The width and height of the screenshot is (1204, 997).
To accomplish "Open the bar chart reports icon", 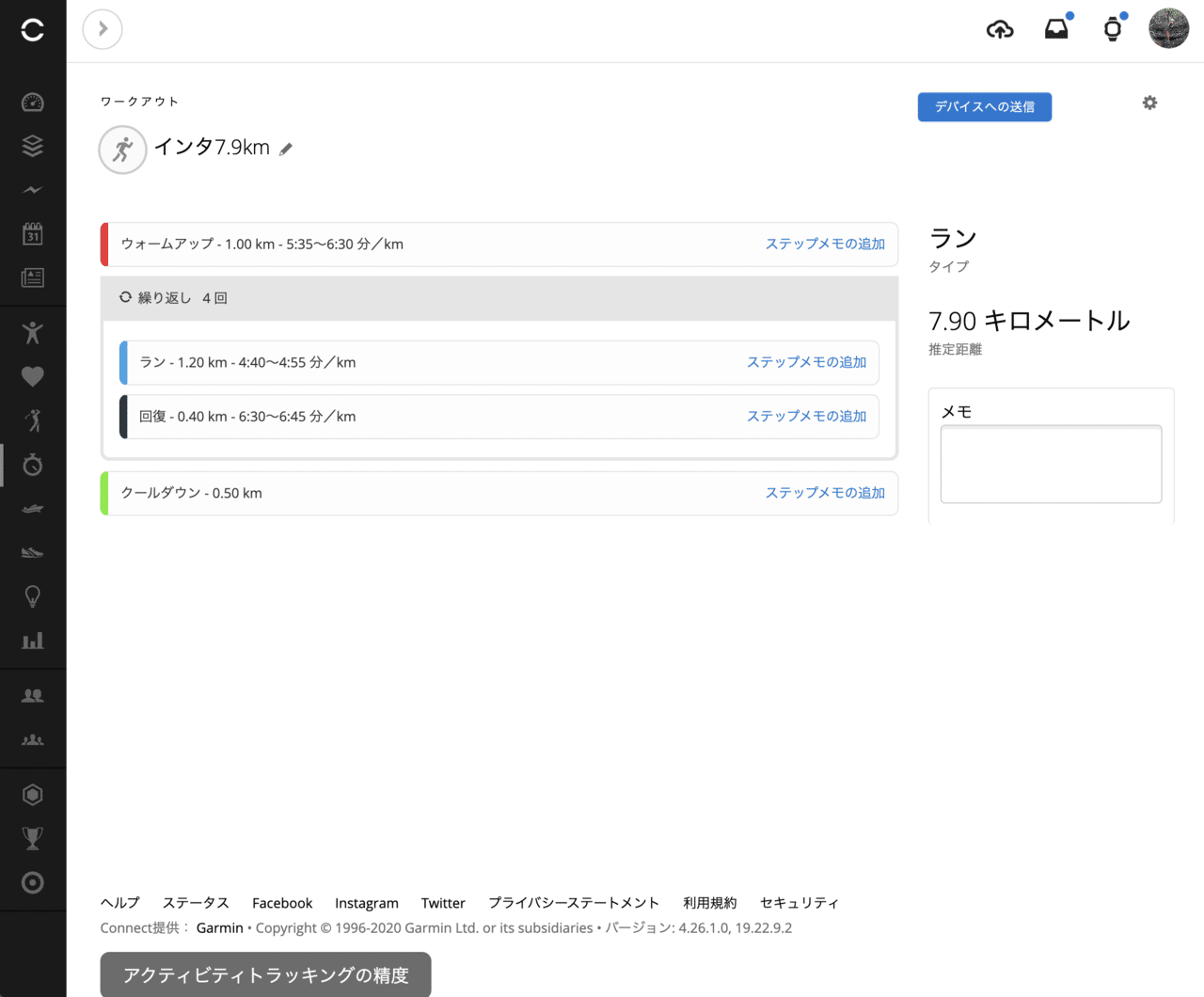I will (33, 641).
